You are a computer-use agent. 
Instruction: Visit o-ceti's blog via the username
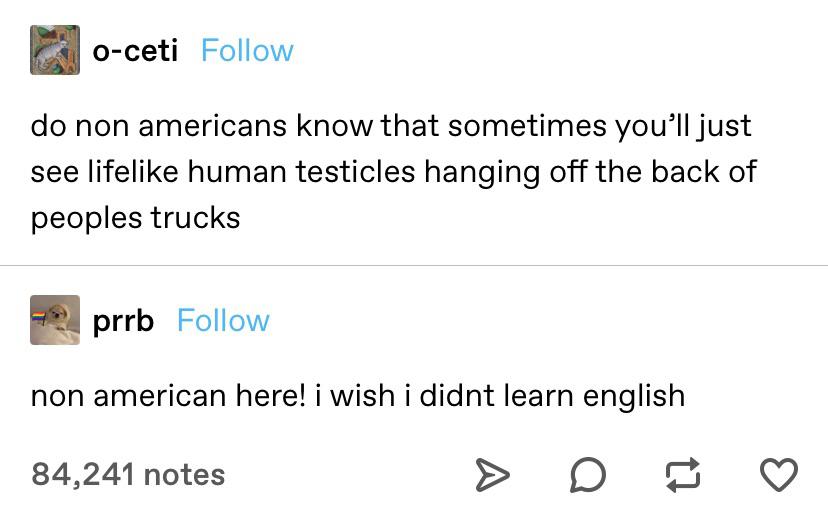coord(135,50)
